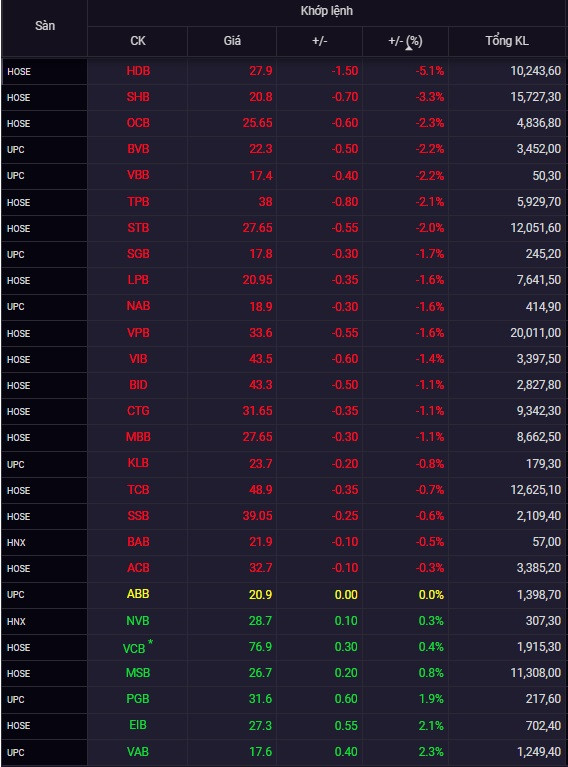Select MSB total volume 11,308,00
Viewport: 568px width, 767px height.
pyautogui.click(x=536, y=673)
